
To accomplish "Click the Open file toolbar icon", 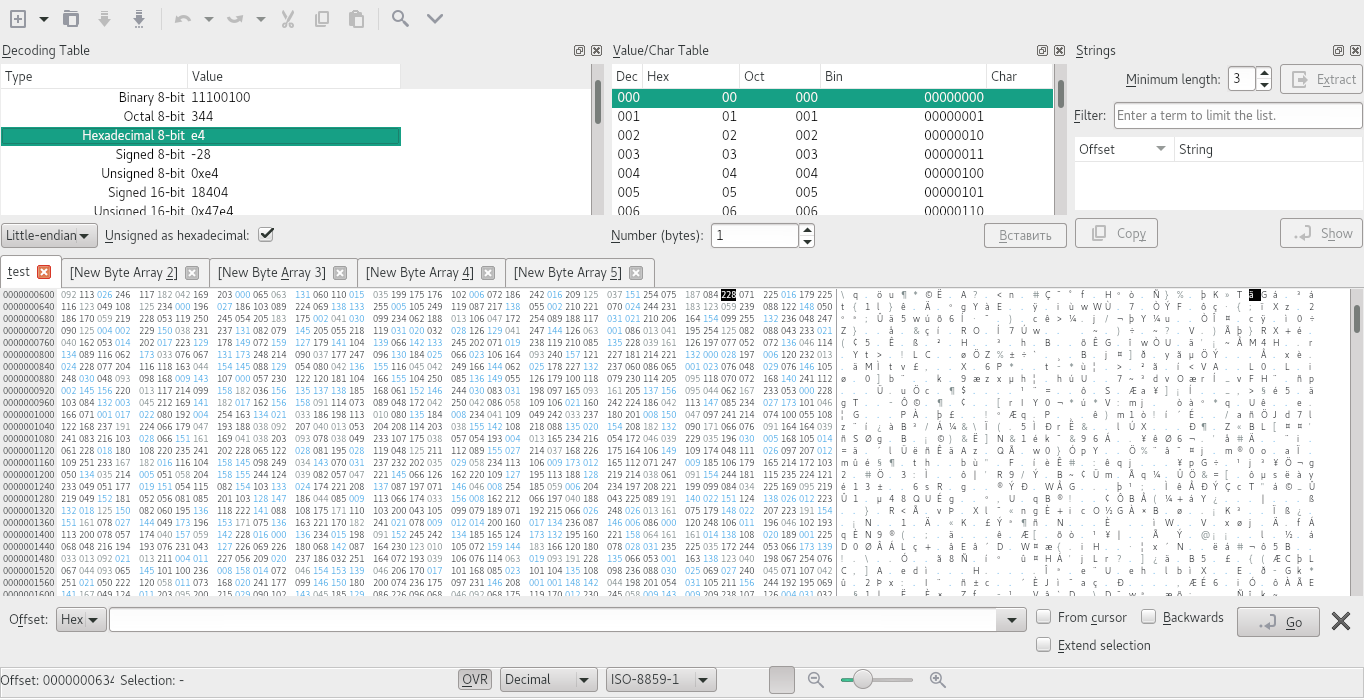I will point(71,18).
